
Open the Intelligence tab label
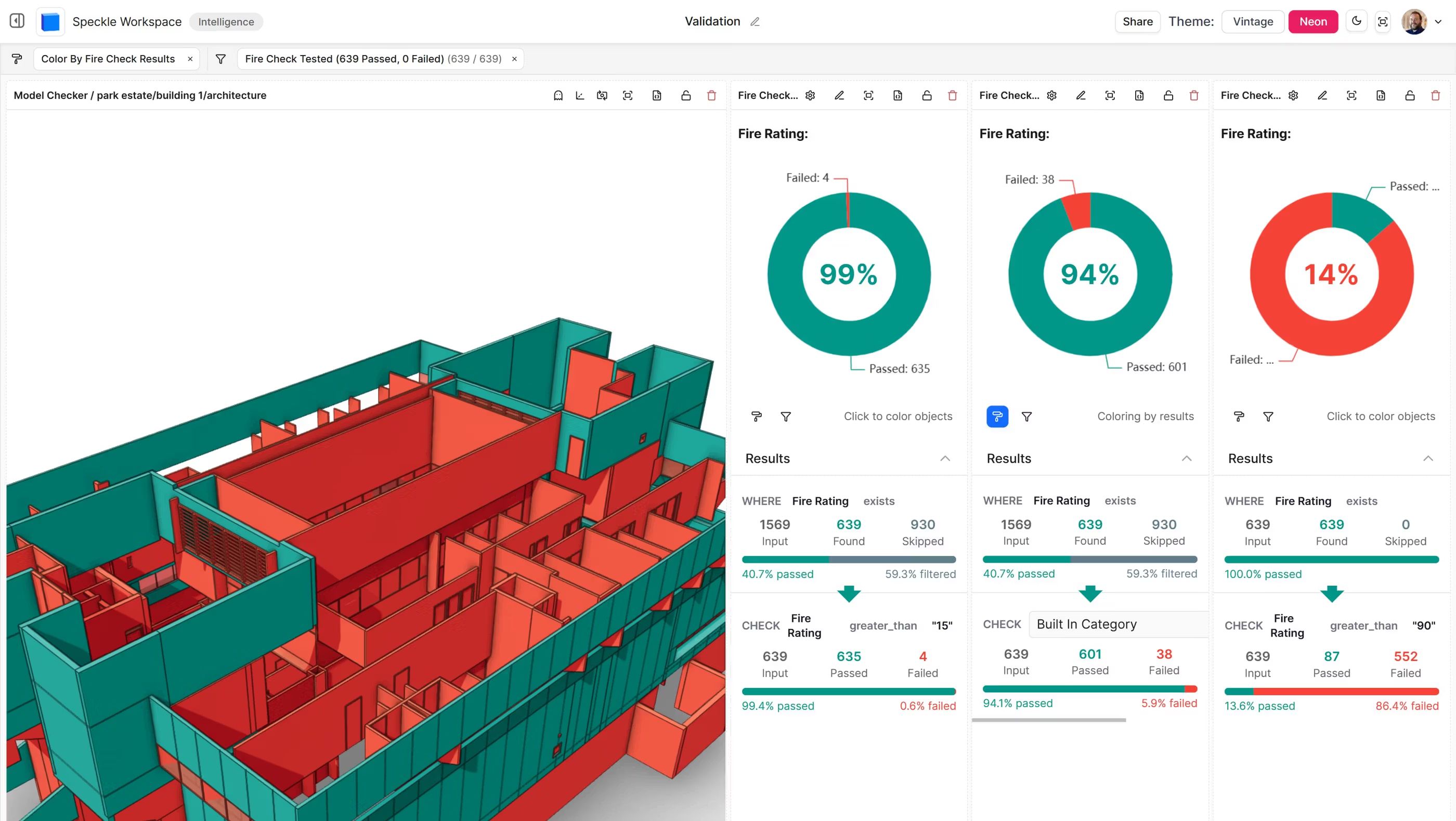[x=226, y=21]
